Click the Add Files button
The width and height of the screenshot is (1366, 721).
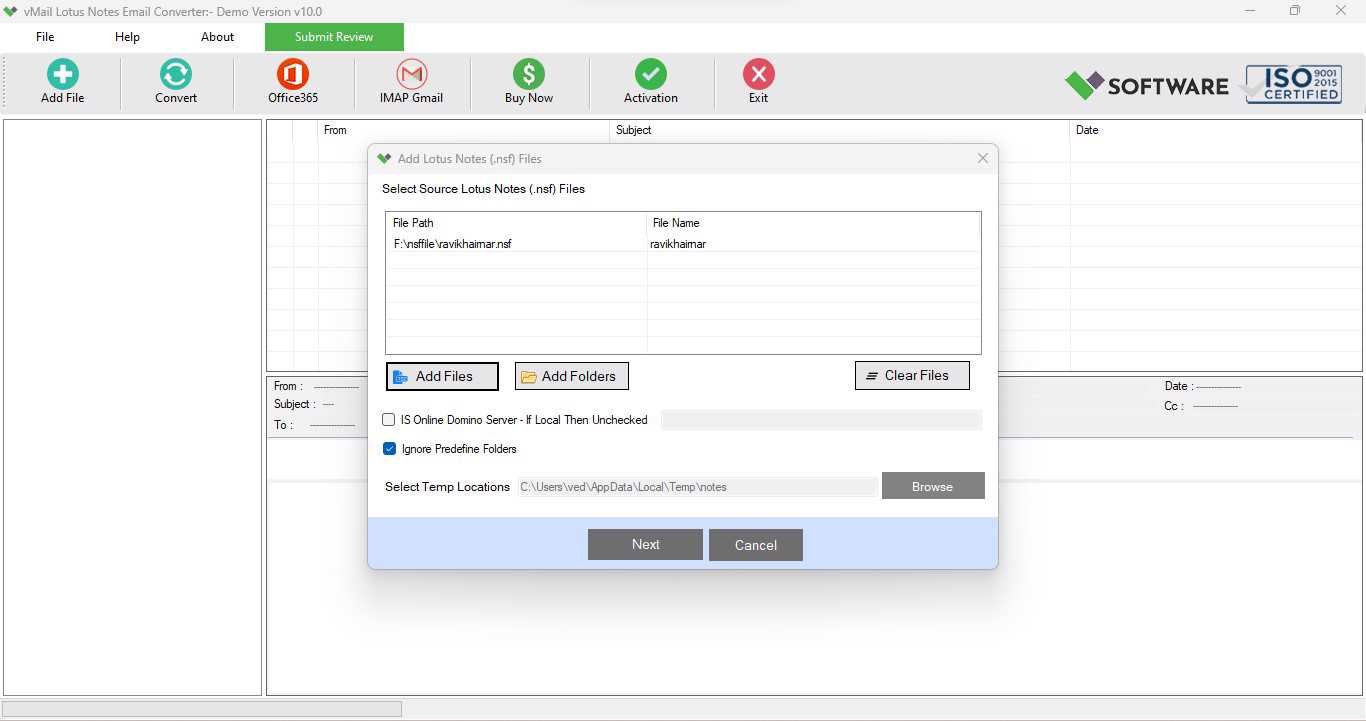tap(442, 376)
